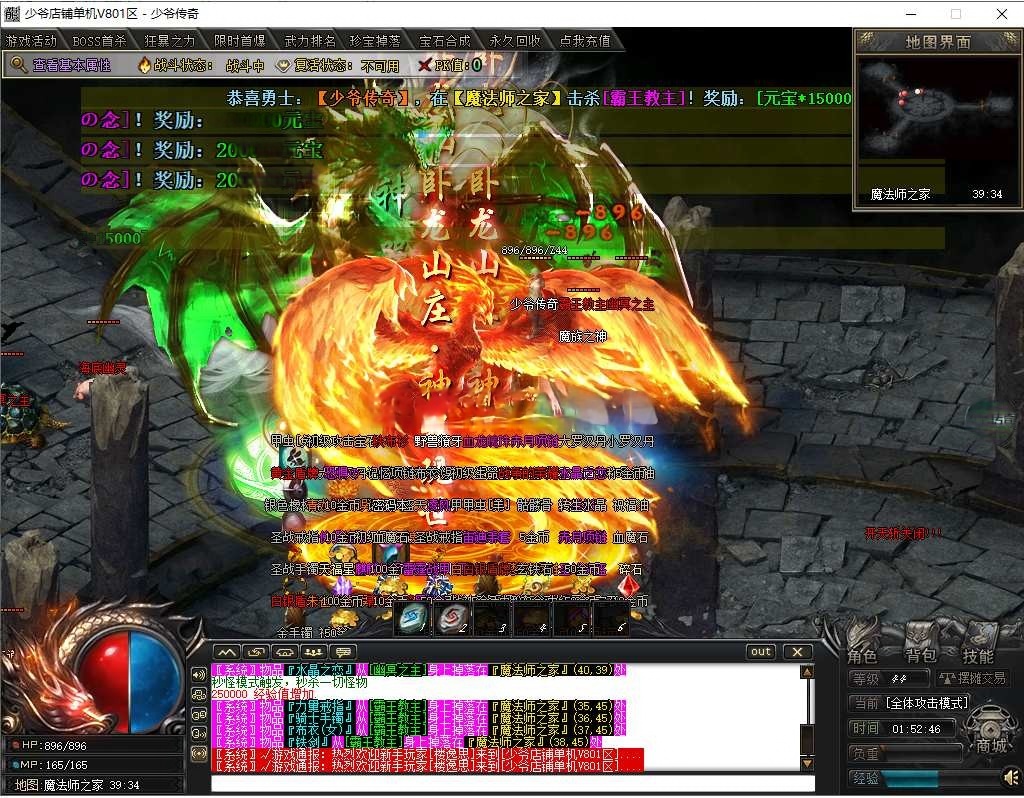1024x798 pixels.
Task: Click the out button on chat panel
Action: (x=761, y=651)
